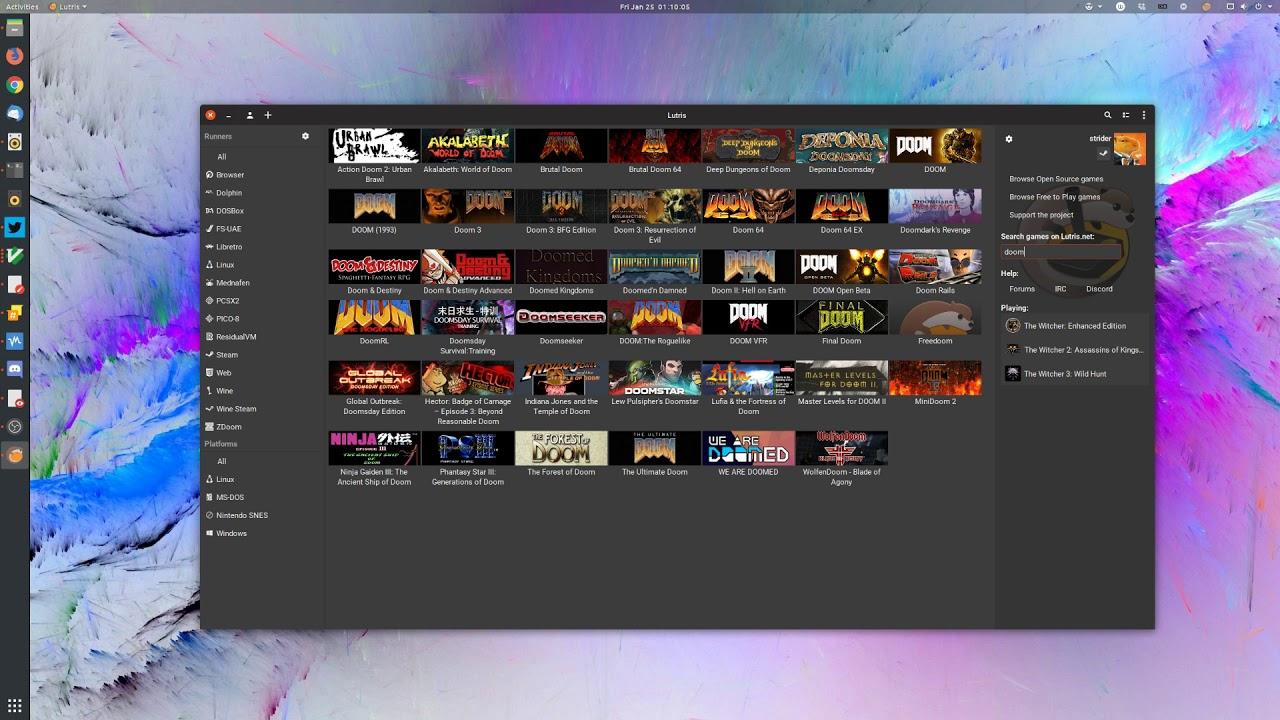Switch view with the list view icon
Image resolution: width=1280 pixels, height=720 pixels.
point(1126,115)
